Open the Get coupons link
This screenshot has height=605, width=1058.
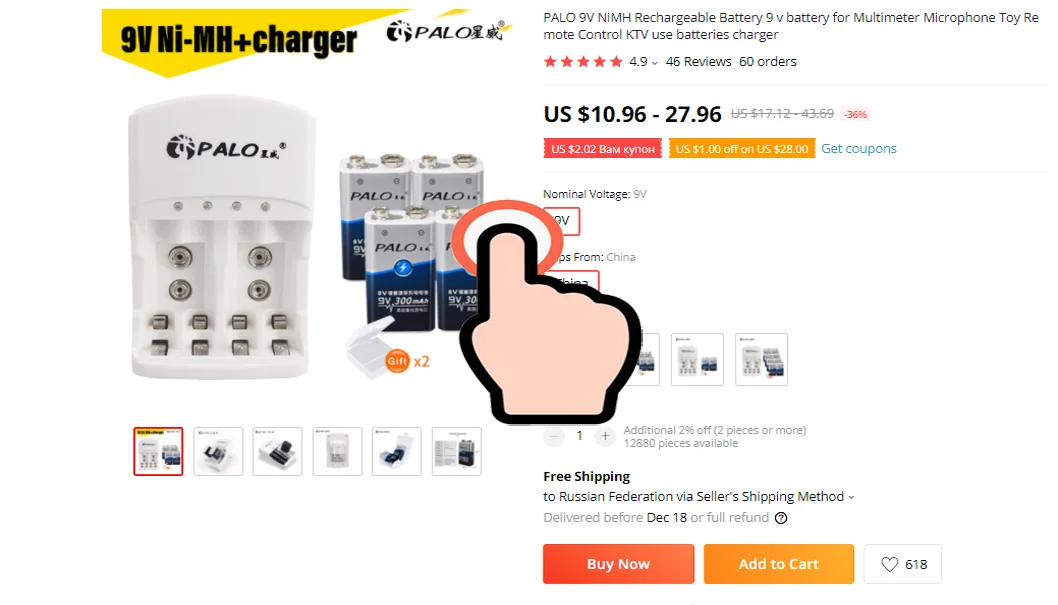[x=858, y=148]
